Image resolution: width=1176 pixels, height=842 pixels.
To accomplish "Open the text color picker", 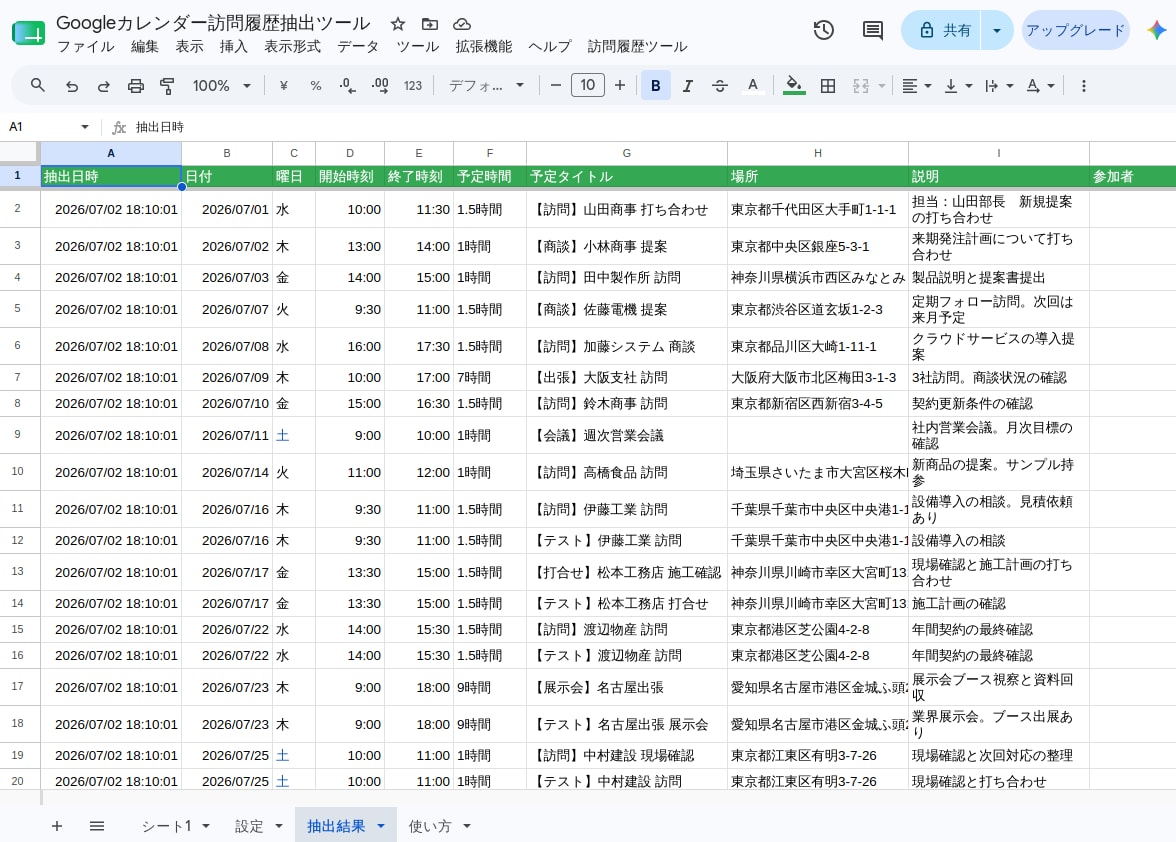I will (753, 85).
